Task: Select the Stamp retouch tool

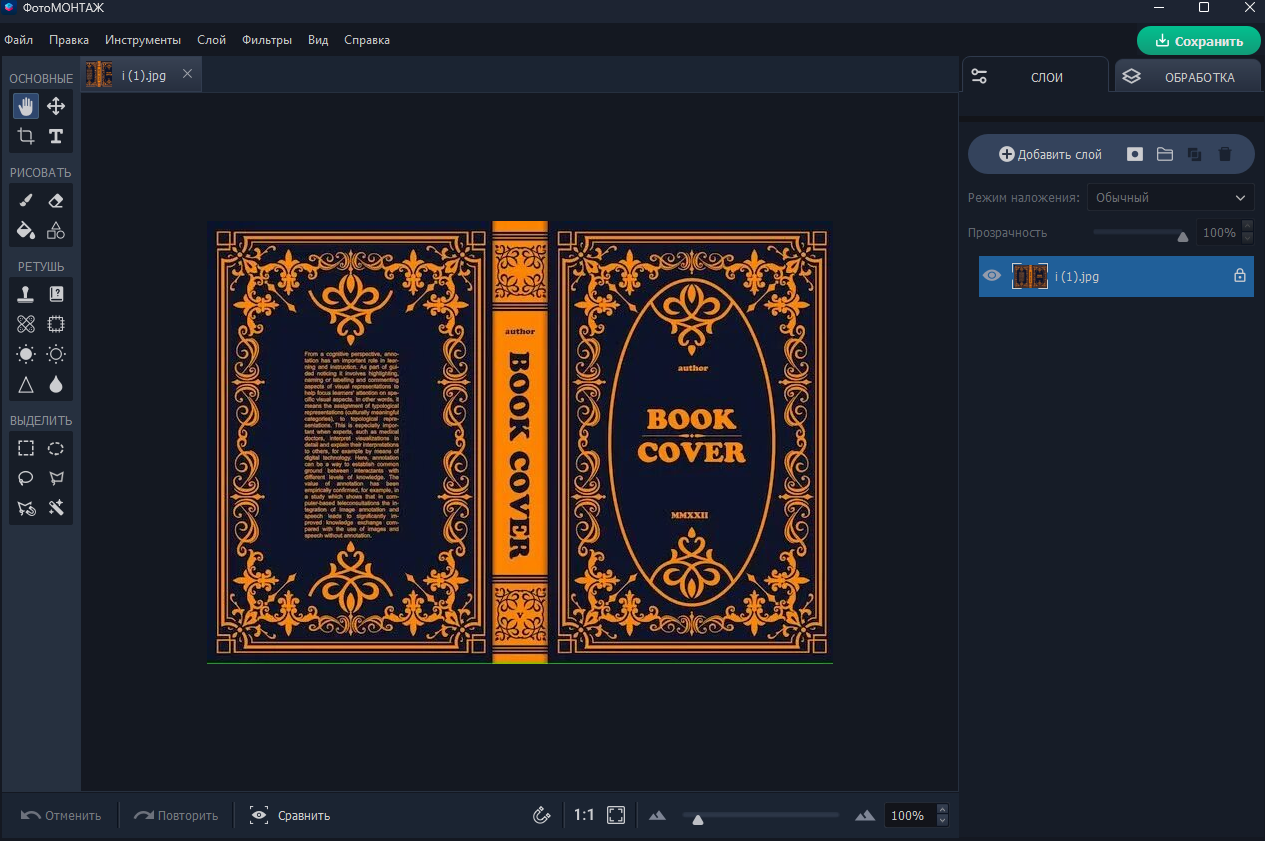Action: [26, 294]
